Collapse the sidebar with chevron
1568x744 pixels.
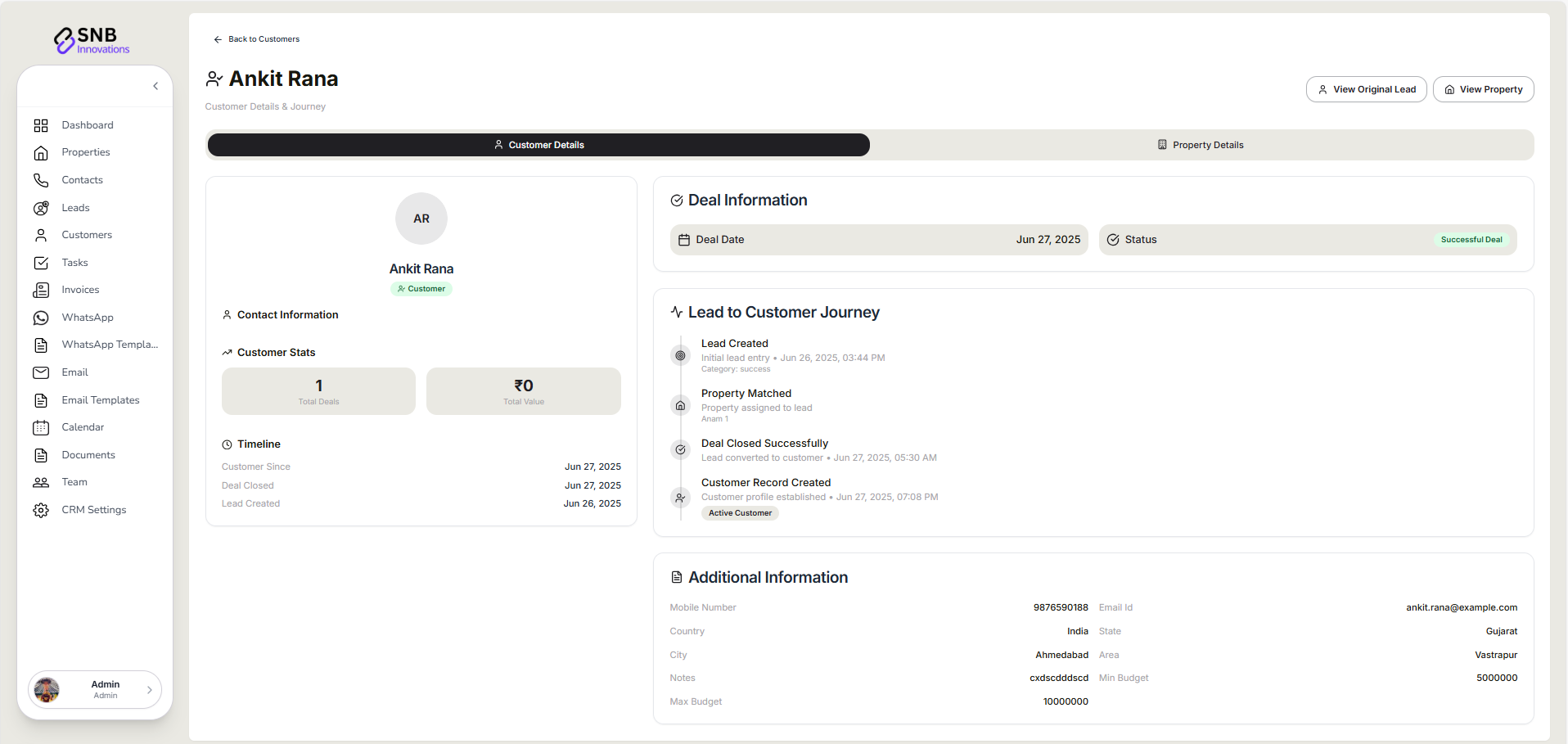155,86
